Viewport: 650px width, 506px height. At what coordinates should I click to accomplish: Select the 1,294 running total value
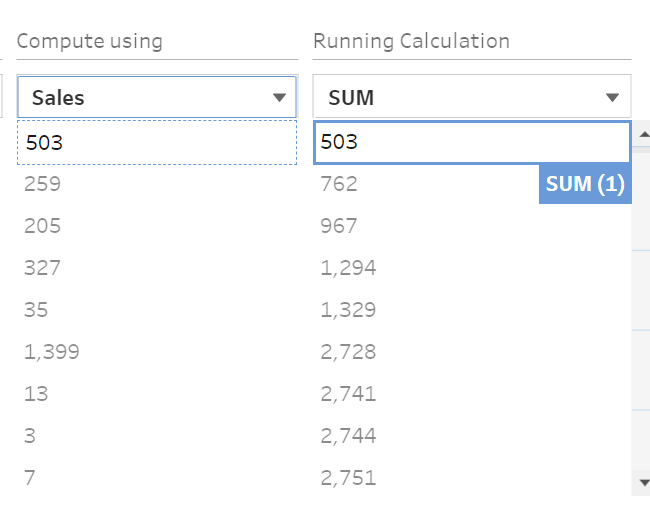(348, 268)
